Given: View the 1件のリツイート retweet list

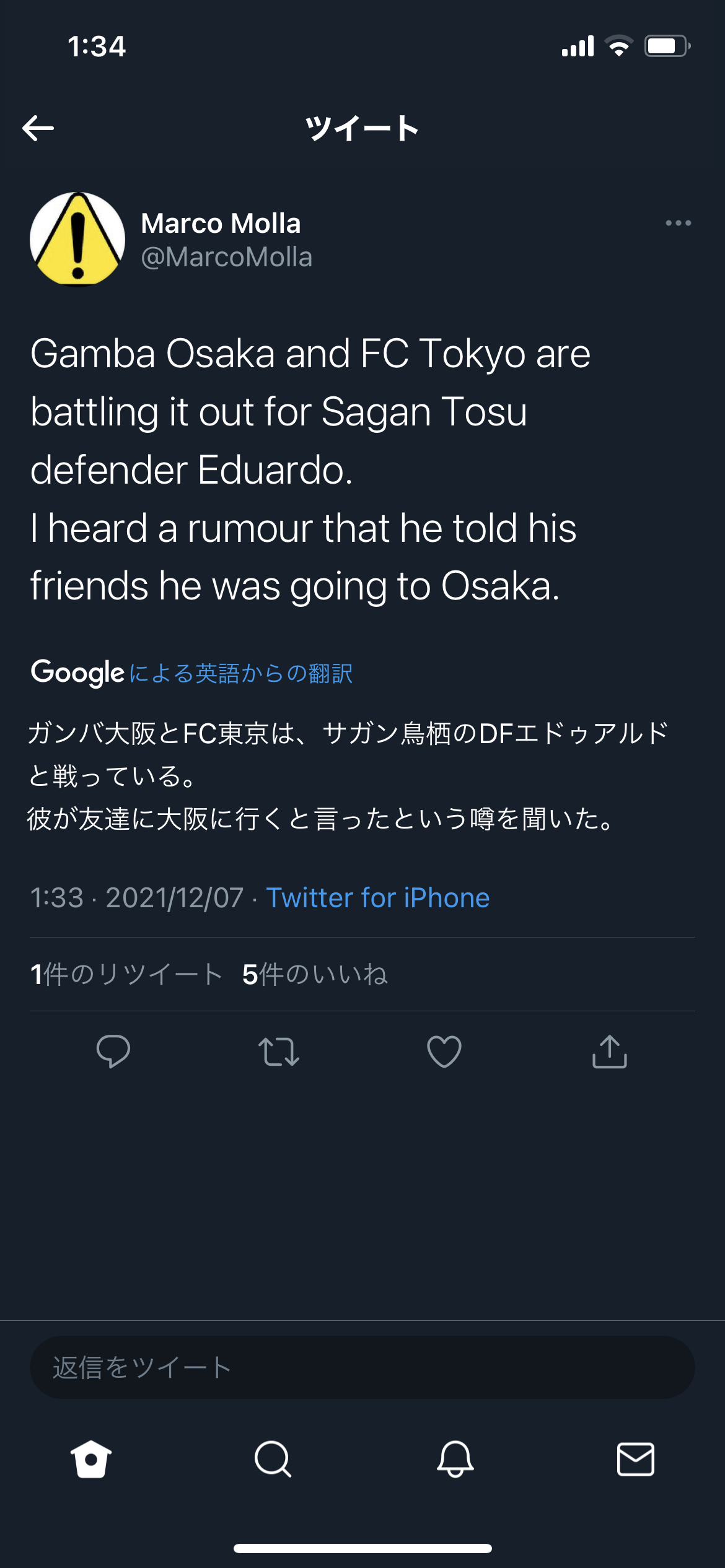Looking at the screenshot, I should [x=126, y=974].
